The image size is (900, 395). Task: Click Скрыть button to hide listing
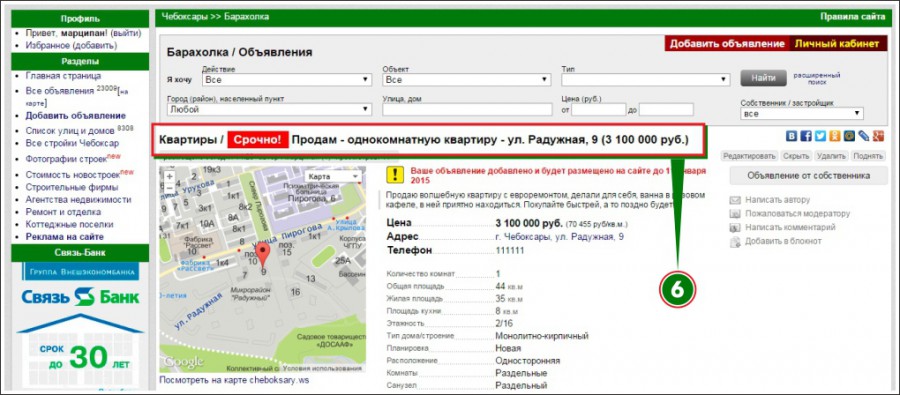796,156
